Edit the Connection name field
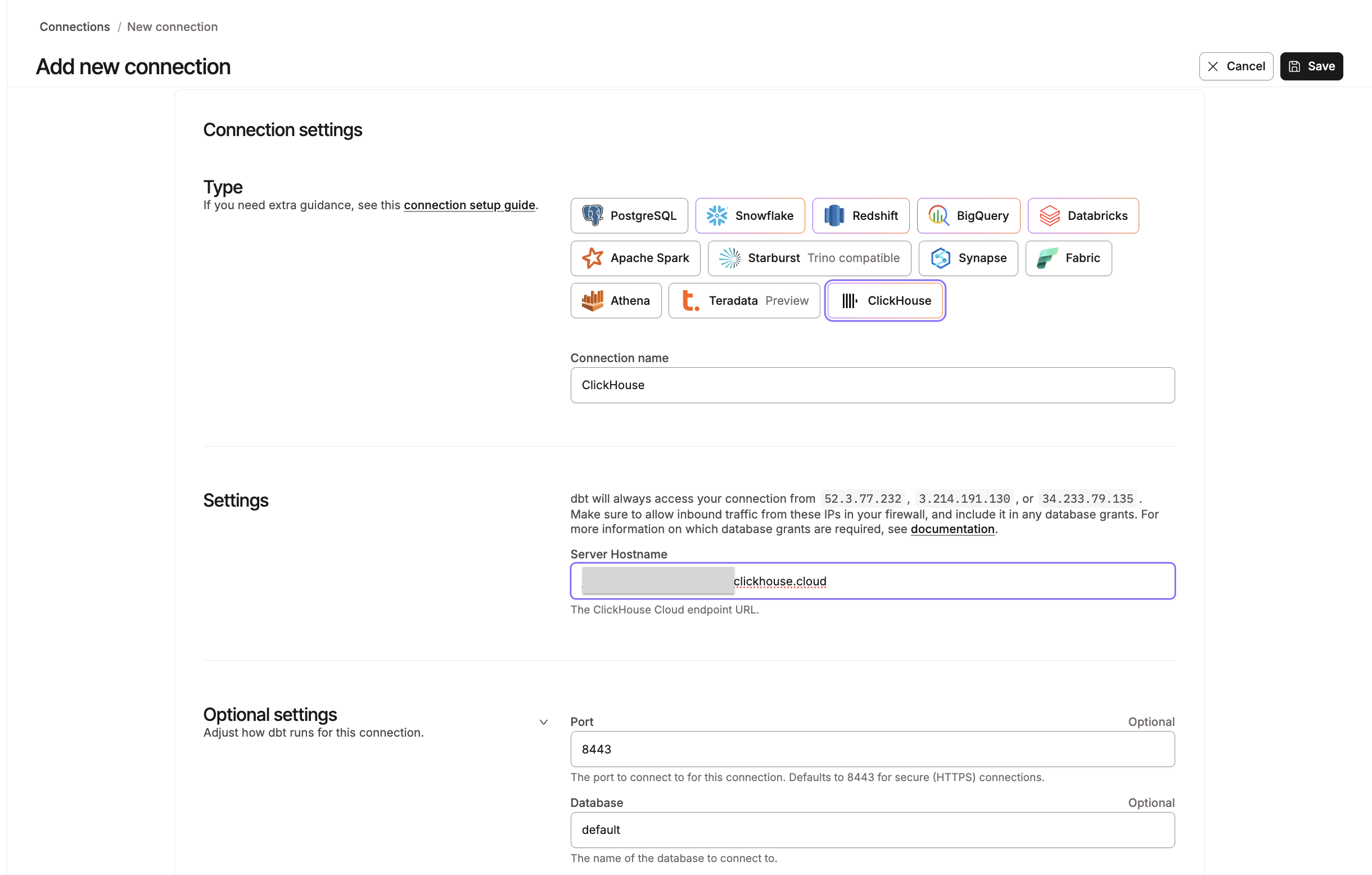The image size is (1372, 875). point(872,385)
